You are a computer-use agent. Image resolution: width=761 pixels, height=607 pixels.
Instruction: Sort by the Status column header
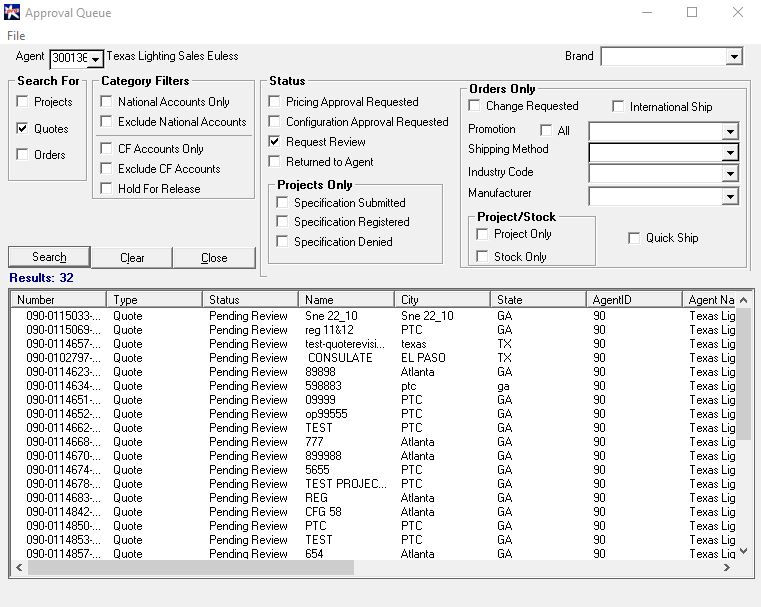[250, 300]
